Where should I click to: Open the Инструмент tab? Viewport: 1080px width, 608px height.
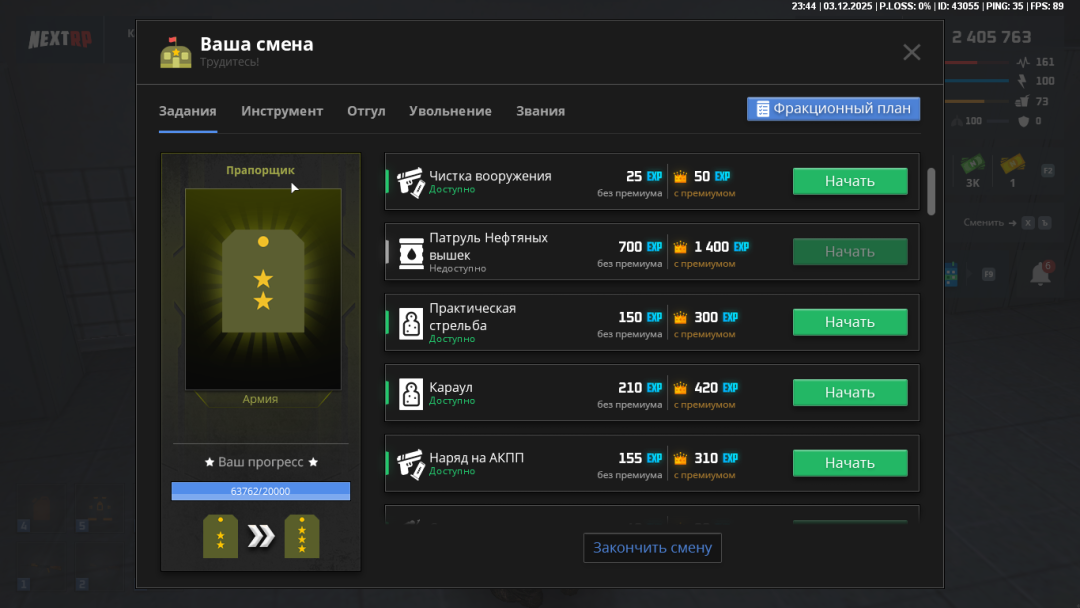point(282,111)
